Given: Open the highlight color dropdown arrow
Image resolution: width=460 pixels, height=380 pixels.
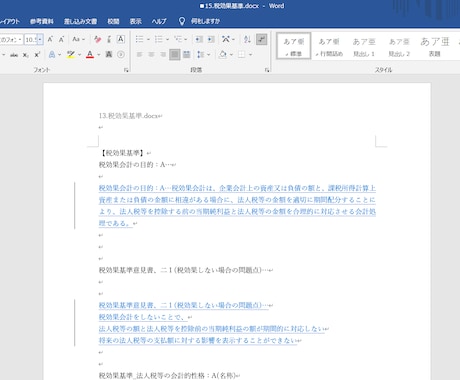Looking at the screenshot, I should pos(80,55).
